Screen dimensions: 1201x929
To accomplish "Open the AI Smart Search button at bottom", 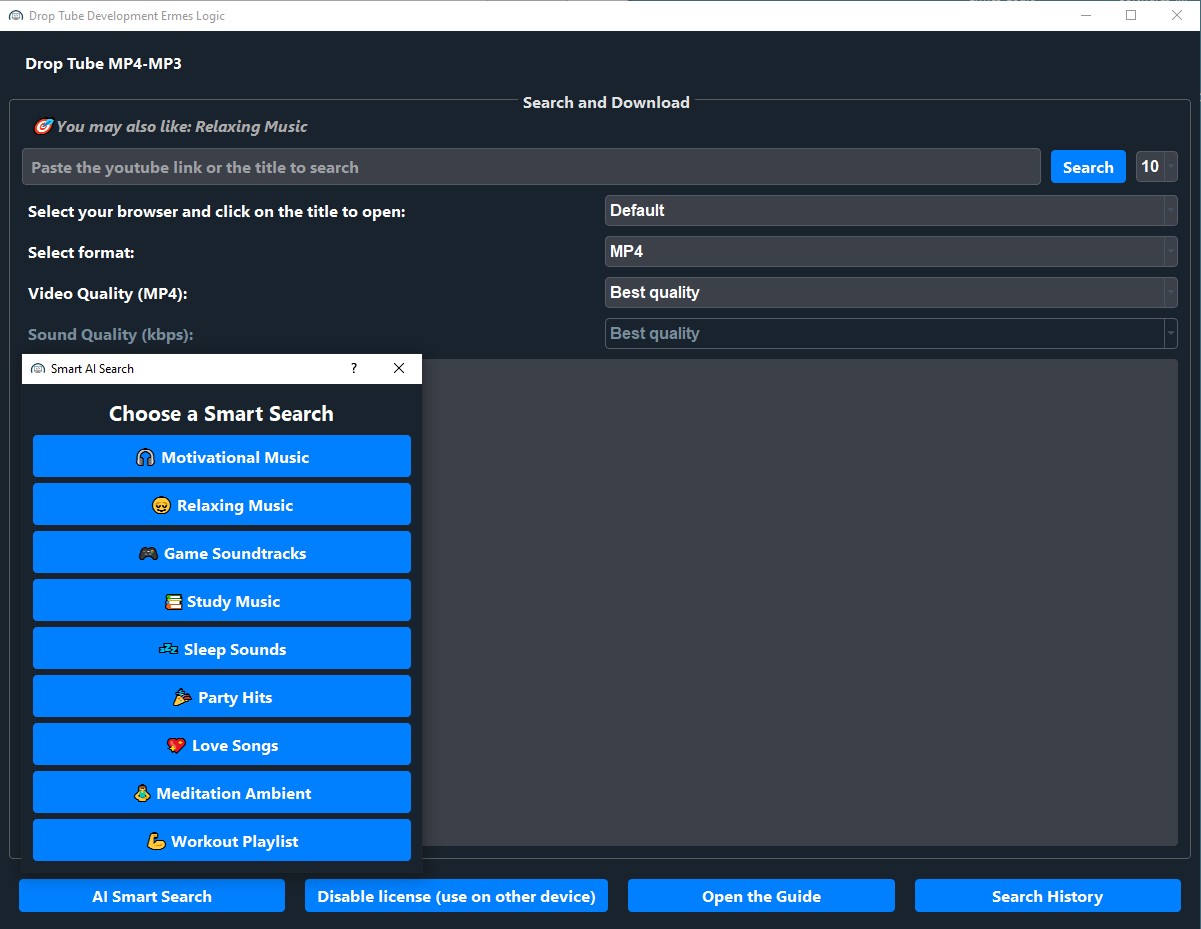I will [152, 897].
